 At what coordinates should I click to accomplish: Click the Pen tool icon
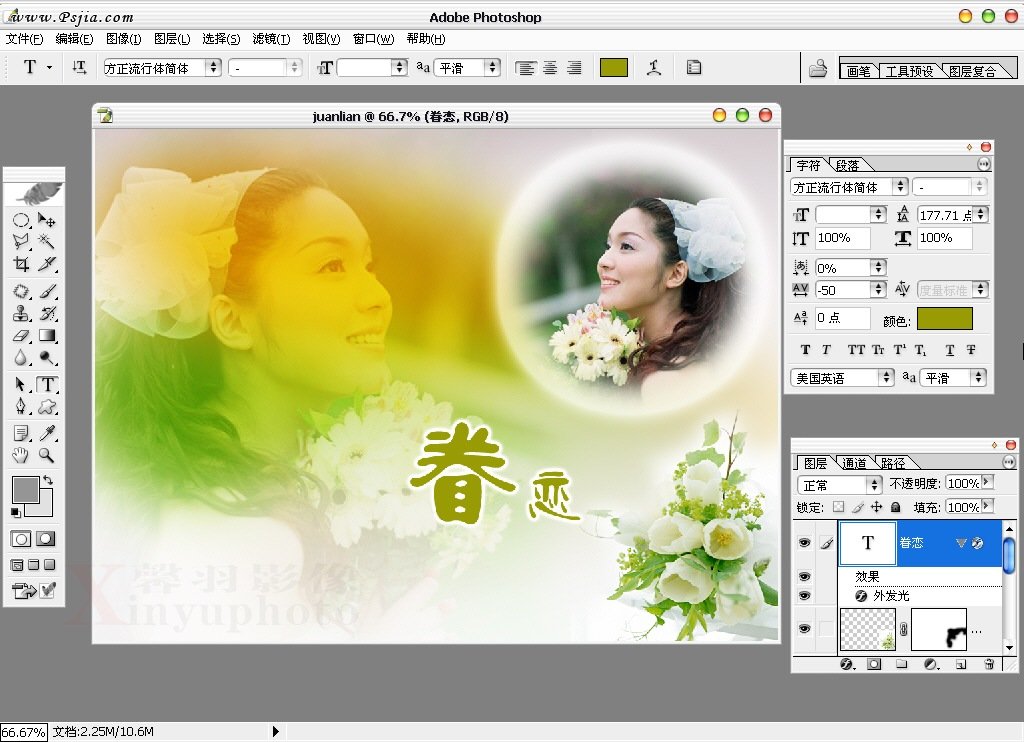click(20, 407)
